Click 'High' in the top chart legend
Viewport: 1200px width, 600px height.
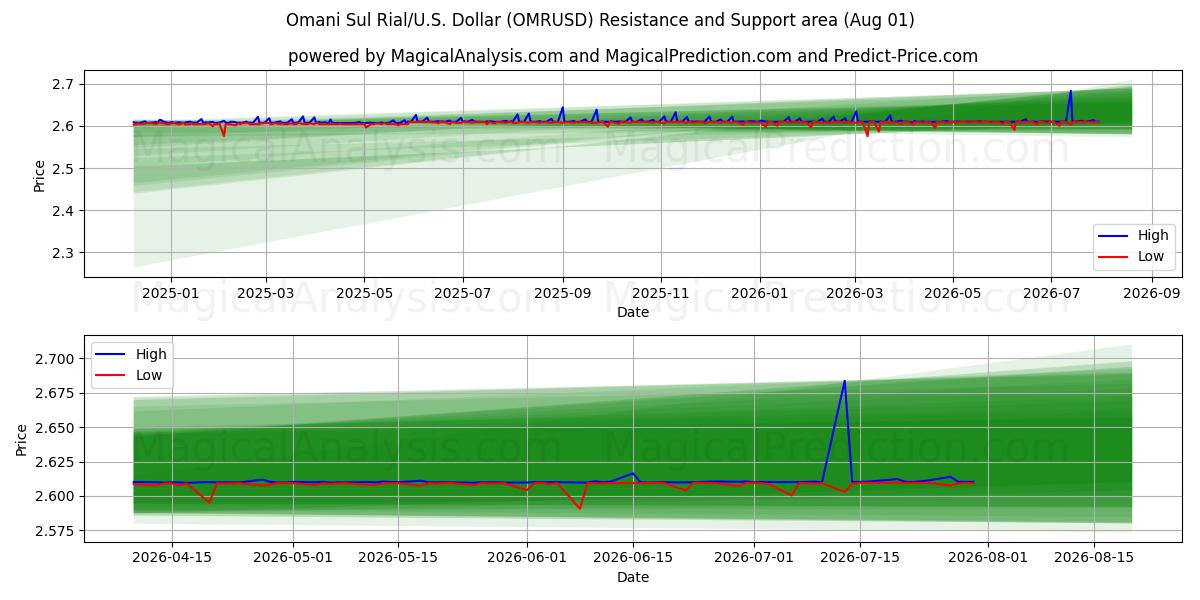coord(1153,236)
